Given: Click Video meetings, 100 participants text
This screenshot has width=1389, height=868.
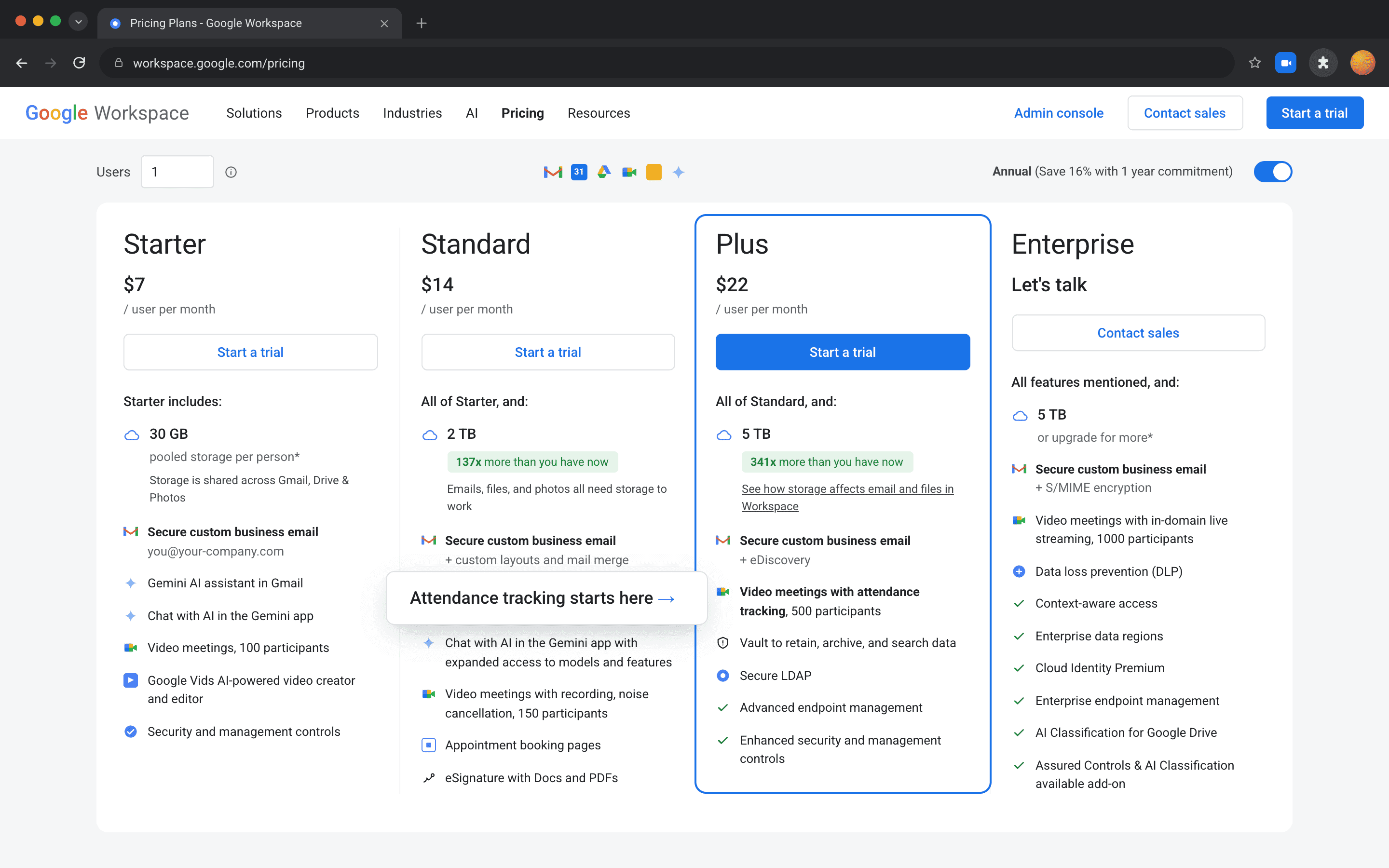Looking at the screenshot, I should 238,648.
